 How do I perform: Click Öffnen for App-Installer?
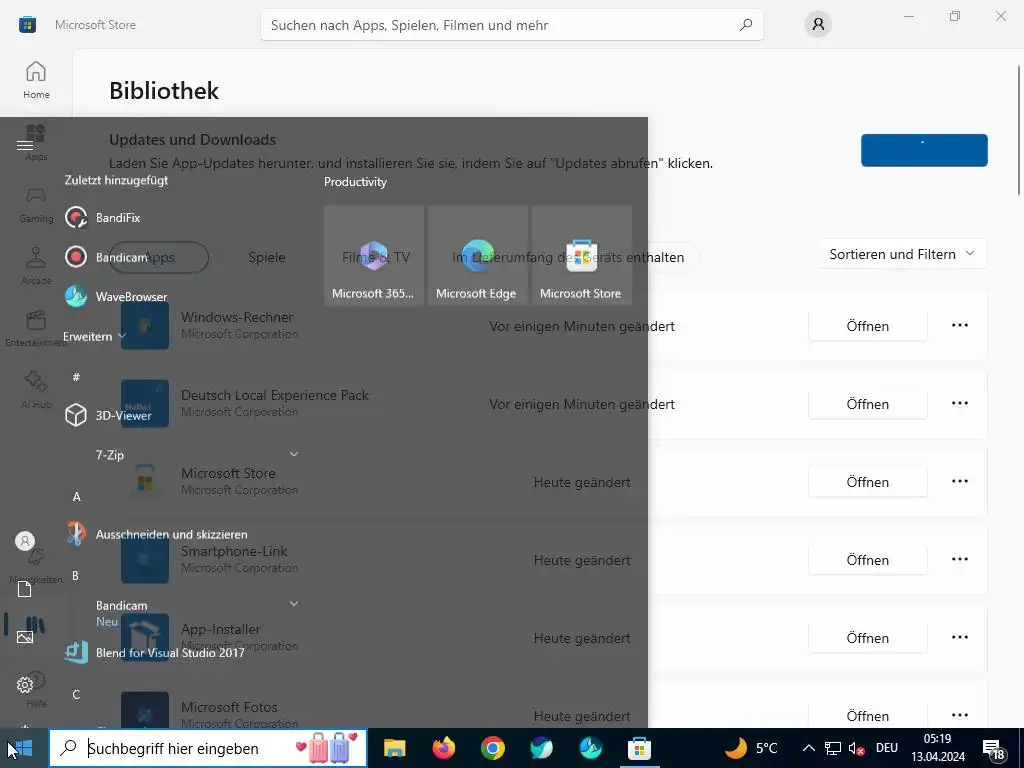[x=867, y=638]
